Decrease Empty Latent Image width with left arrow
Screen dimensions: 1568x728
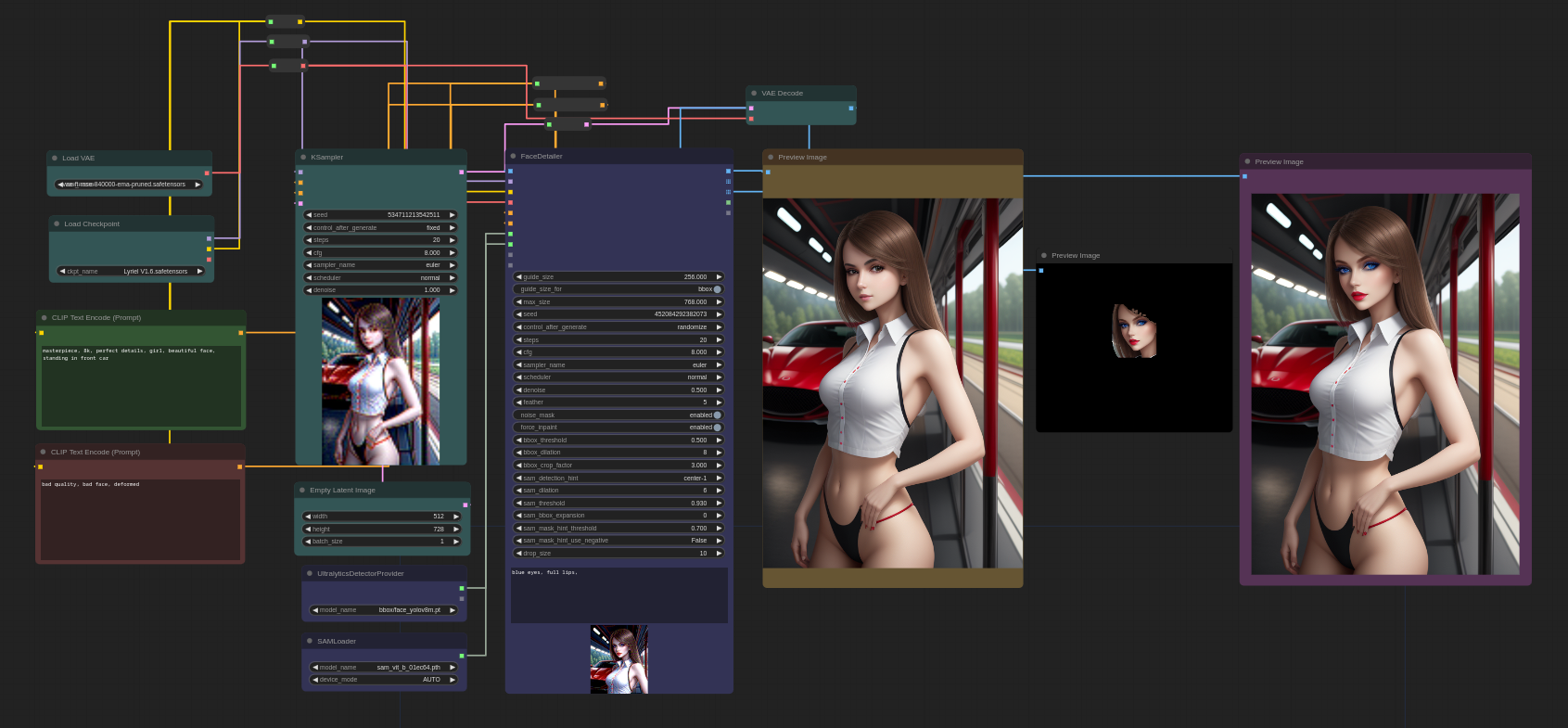pos(308,517)
